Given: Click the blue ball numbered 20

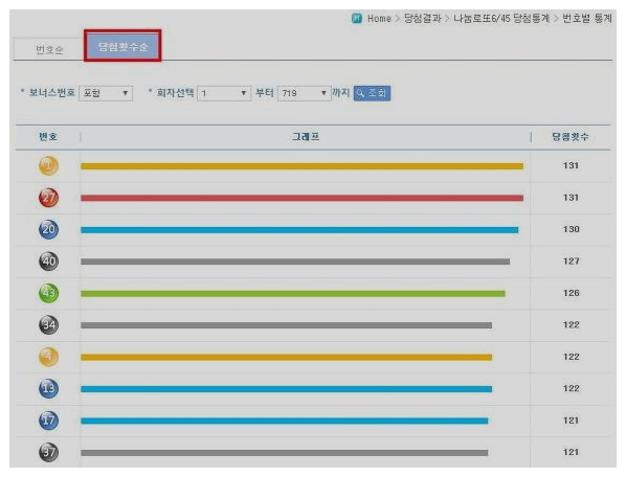Looking at the screenshot, I should (49, 230).
